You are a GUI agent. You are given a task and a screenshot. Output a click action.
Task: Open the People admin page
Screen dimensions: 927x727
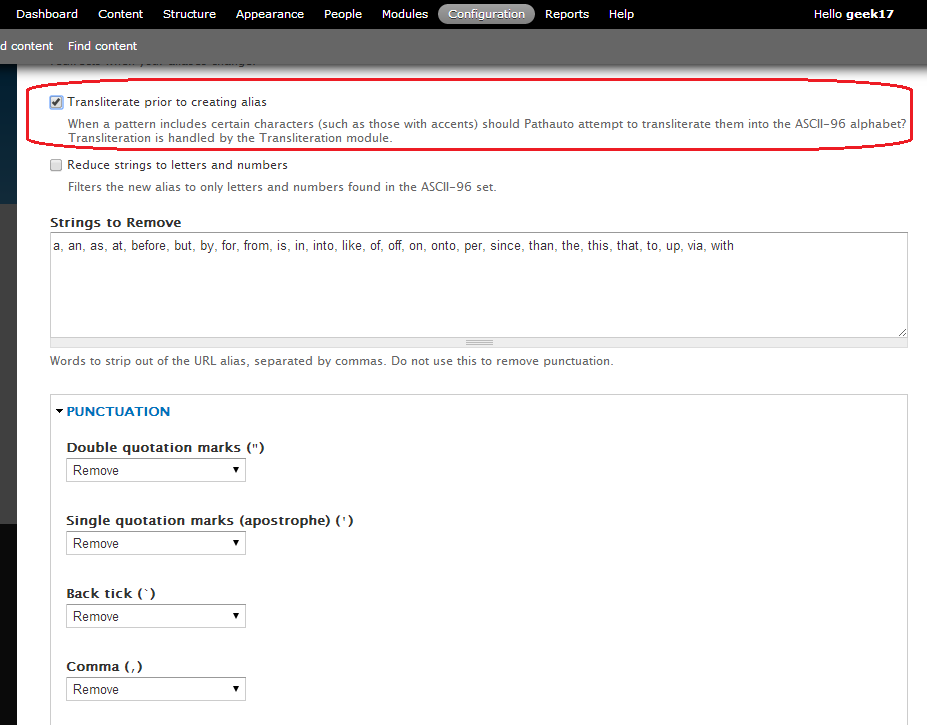343,14
